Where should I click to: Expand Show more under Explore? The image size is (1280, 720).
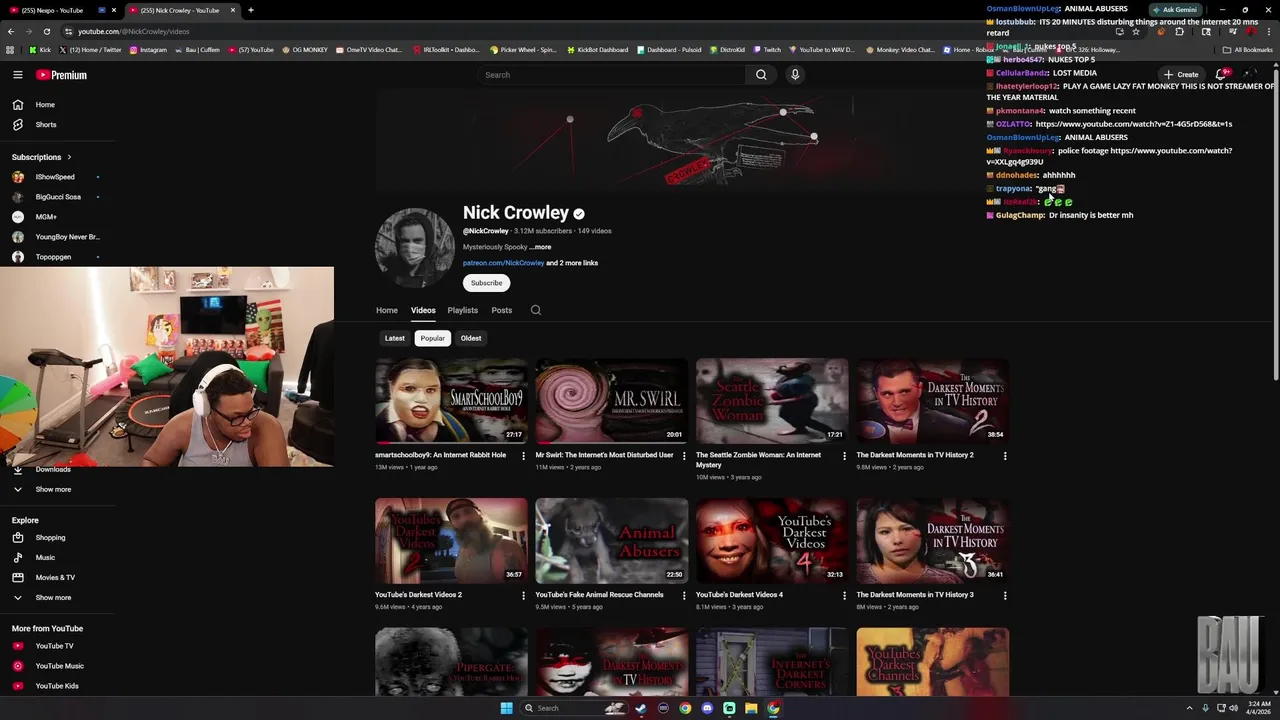[53, 598]
